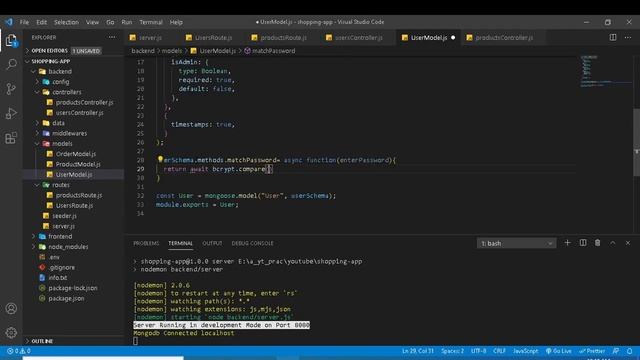Click the Ln 29 cursor position status
Viewport: 640px width, 360px height.
point(418,351)
